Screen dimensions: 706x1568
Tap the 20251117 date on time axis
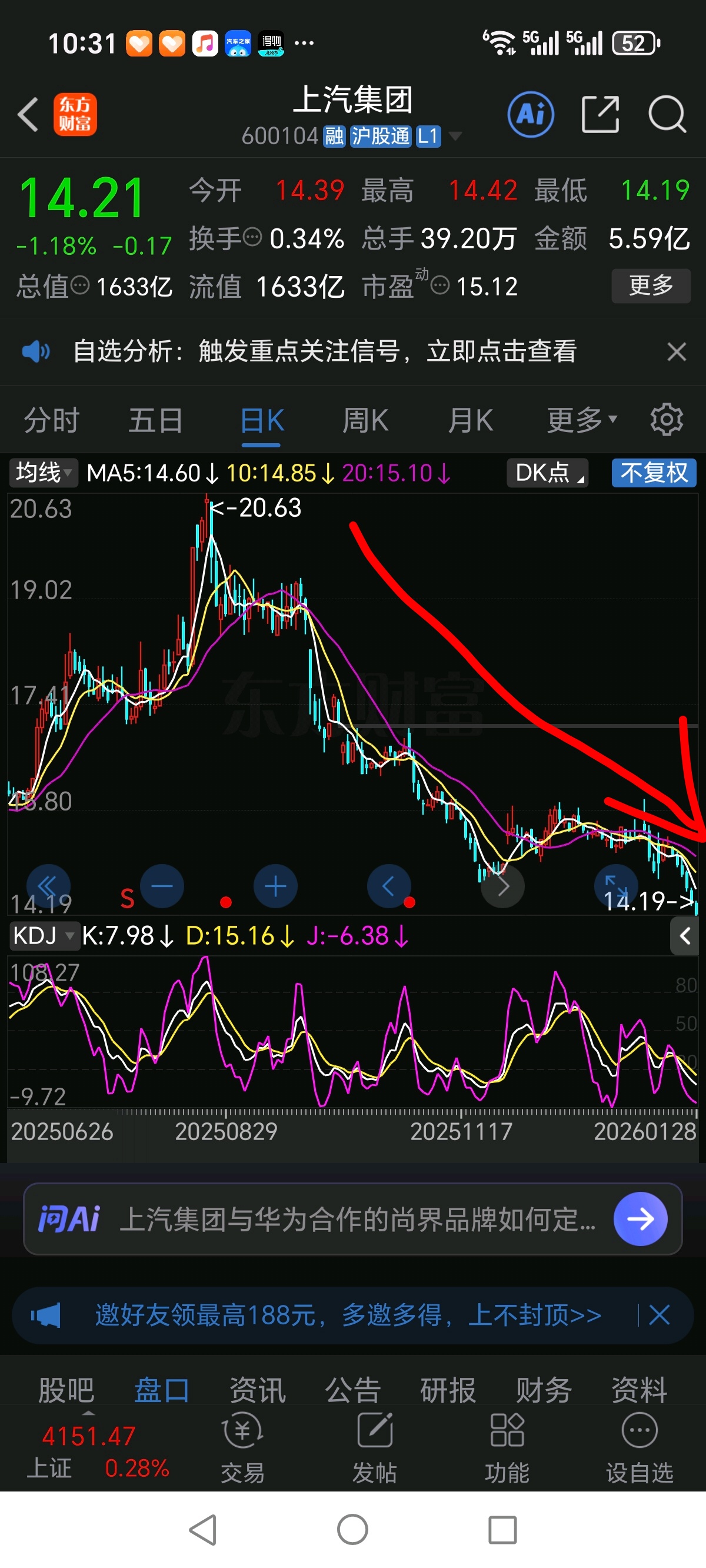point(461,1132)
